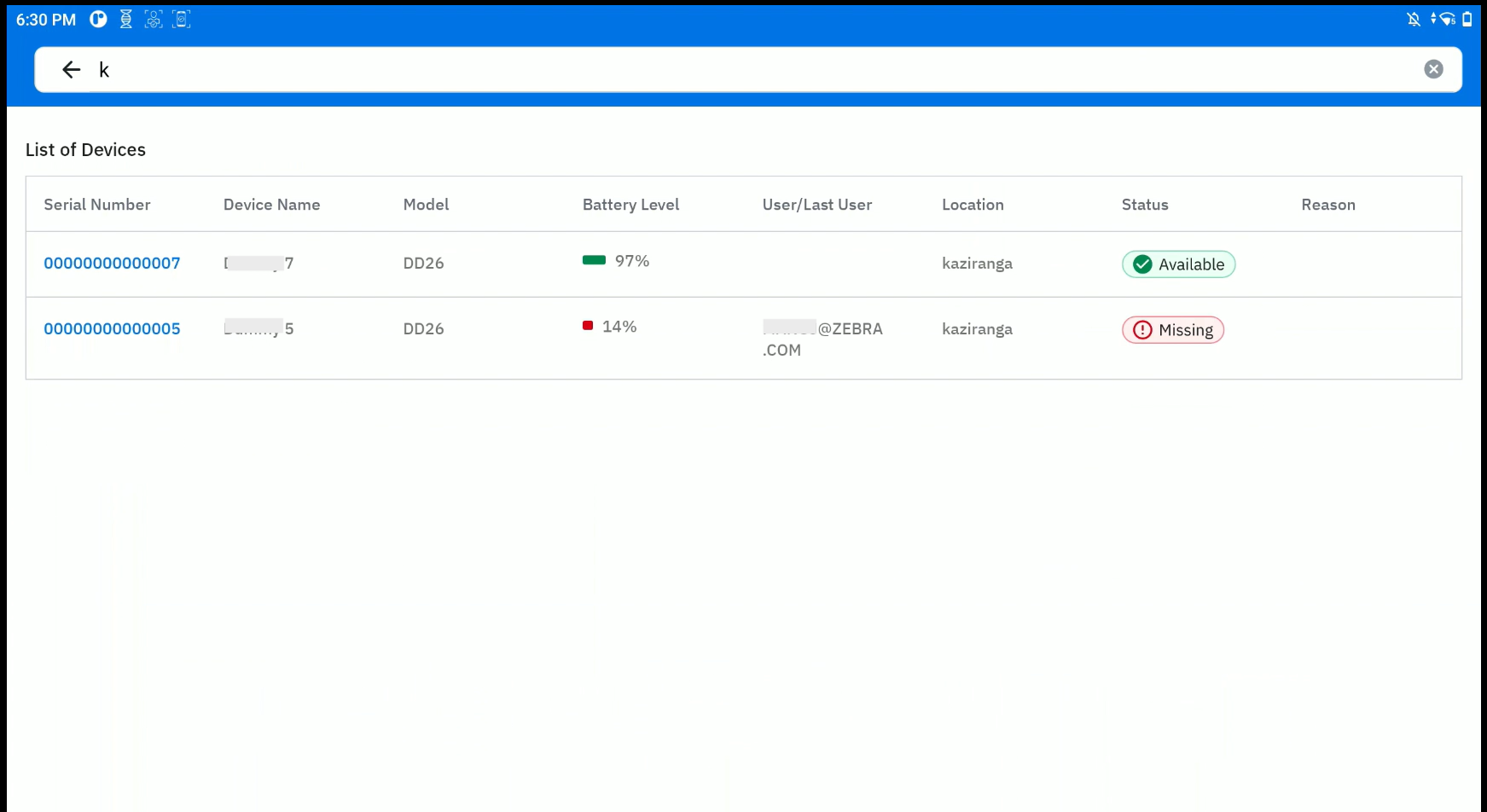Click the green 97% battery level bar
This screenshot has height=812, width=1487.
click(594, 261)
